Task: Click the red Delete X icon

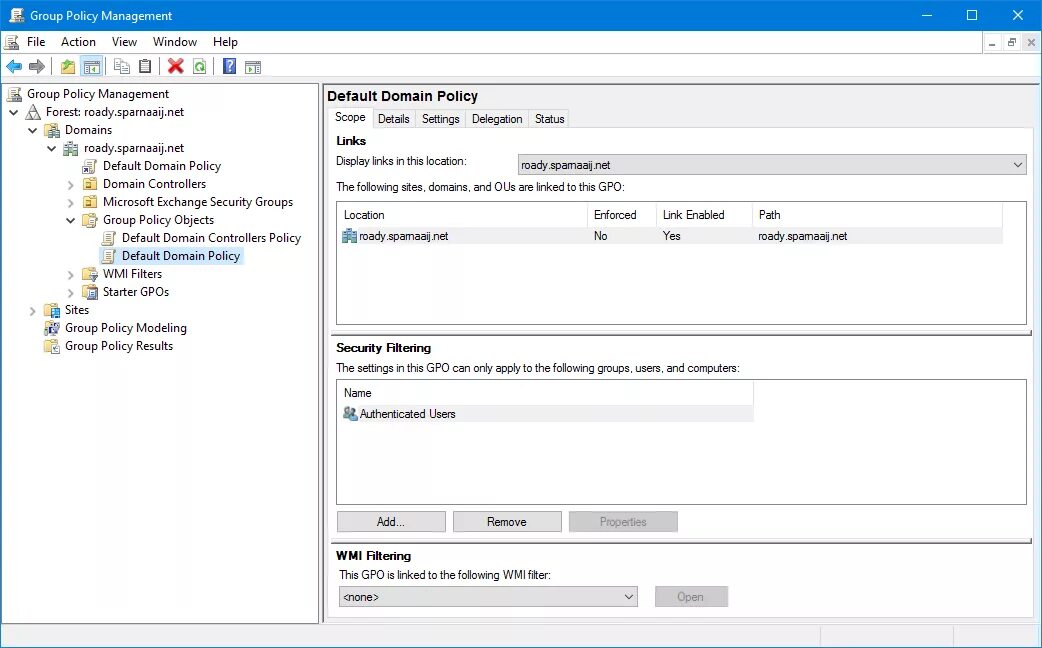Action: pos(175,66)
